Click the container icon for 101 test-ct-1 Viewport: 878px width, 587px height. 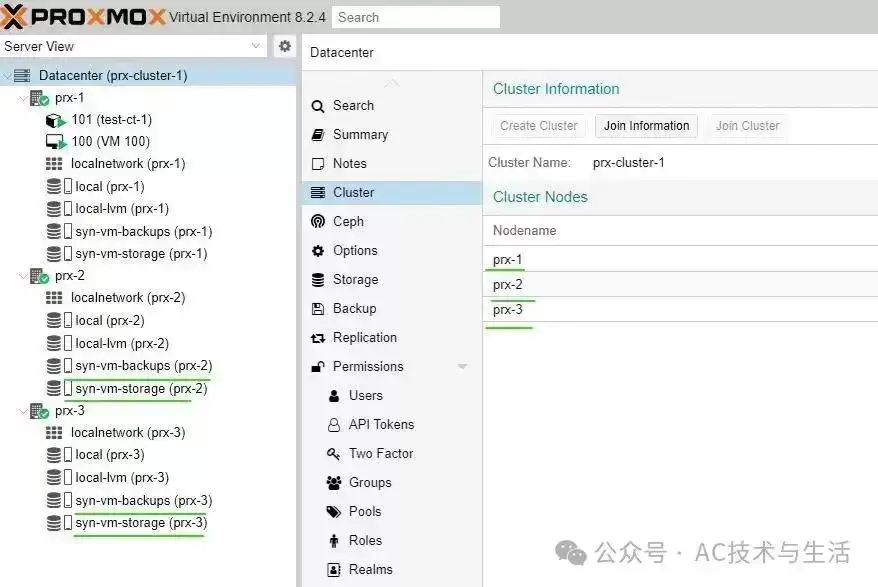(55, 120)
